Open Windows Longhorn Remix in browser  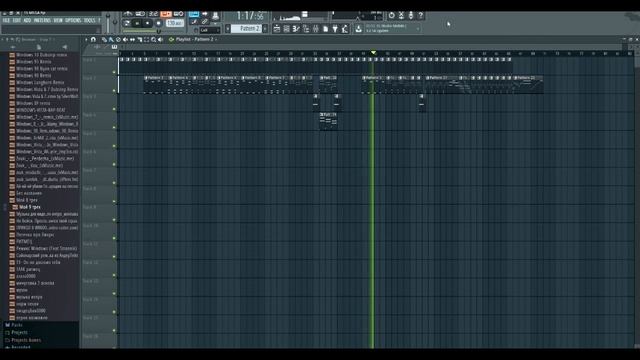(40, 82)
